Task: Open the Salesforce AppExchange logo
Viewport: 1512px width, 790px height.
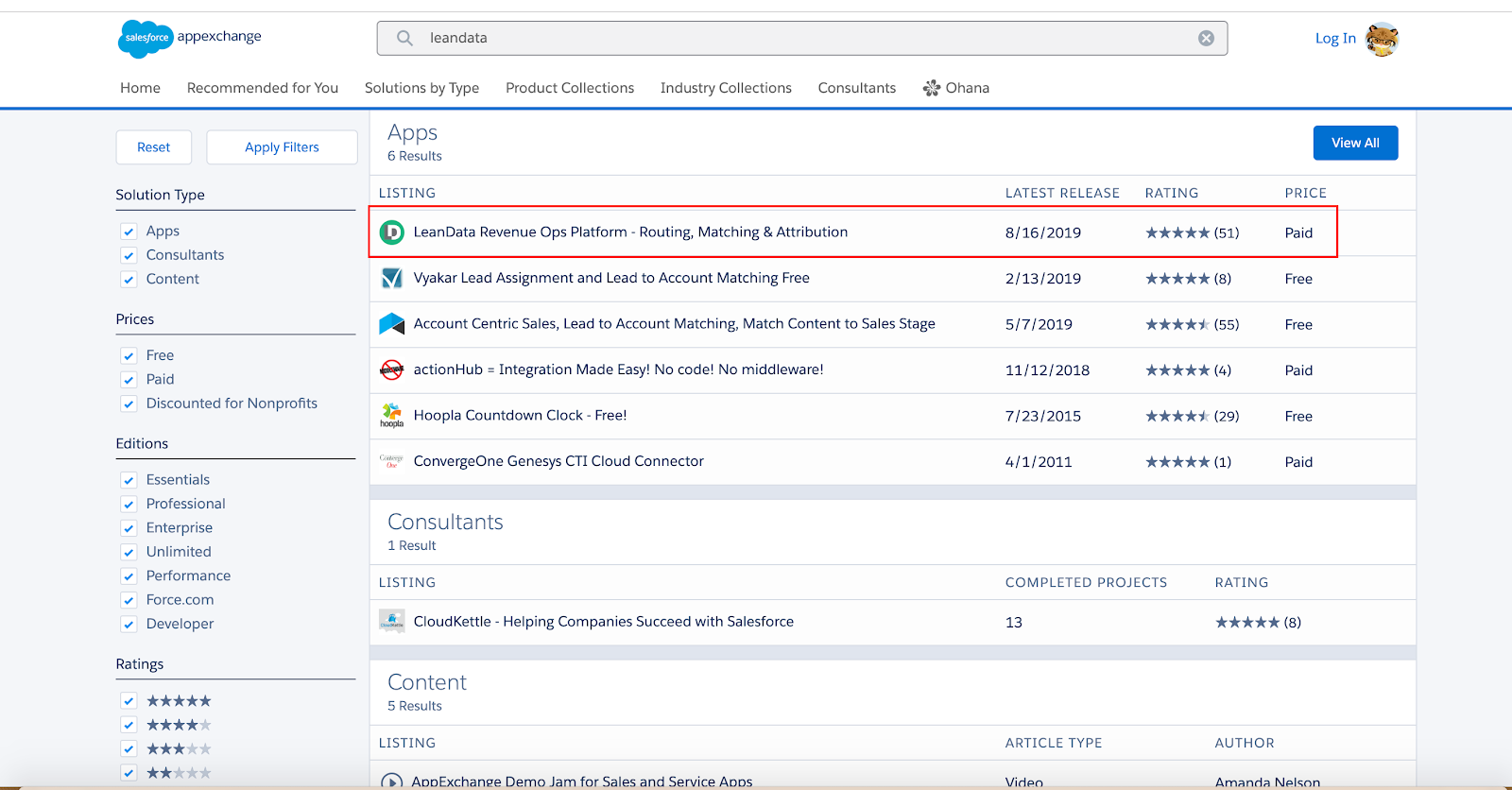Action: tap(190, 38)
